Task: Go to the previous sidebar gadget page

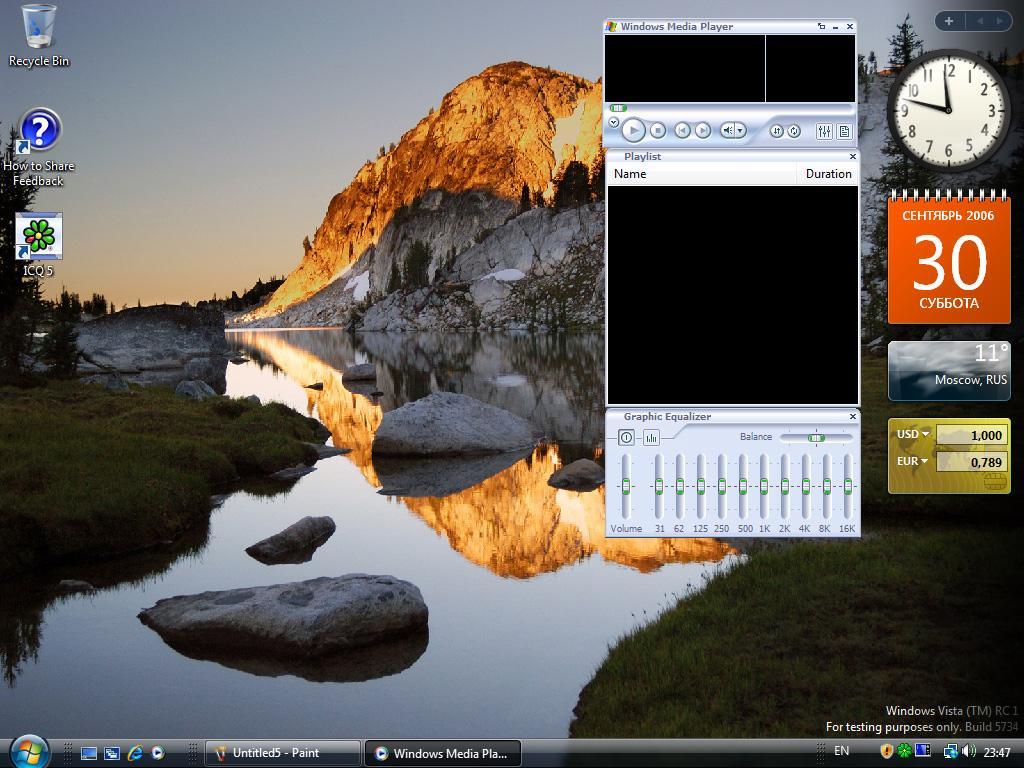Action: 980,22
